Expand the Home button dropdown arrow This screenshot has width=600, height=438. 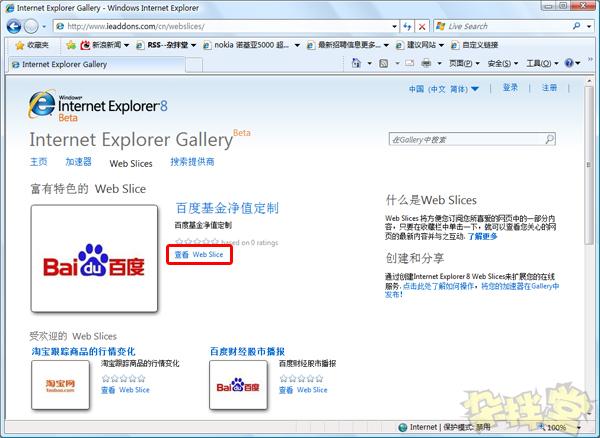tap(369, 64)
